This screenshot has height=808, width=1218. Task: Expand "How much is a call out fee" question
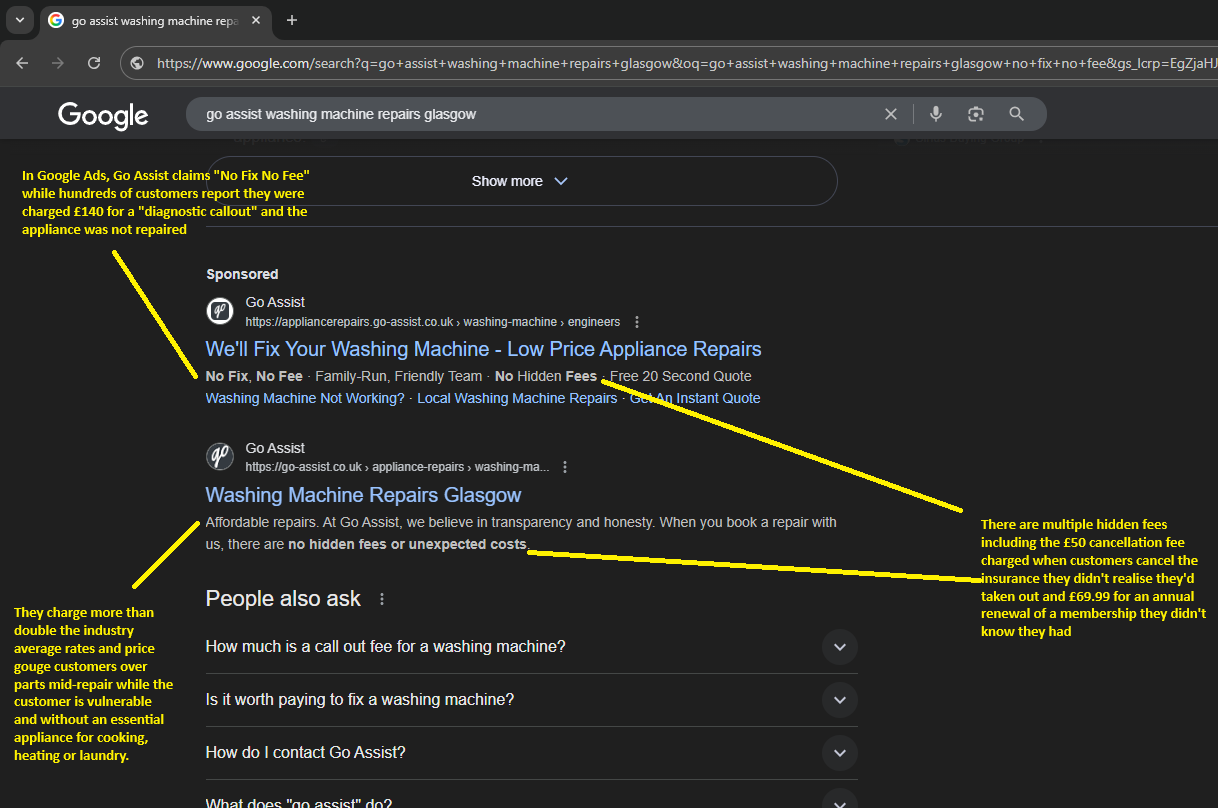point(839,647)
